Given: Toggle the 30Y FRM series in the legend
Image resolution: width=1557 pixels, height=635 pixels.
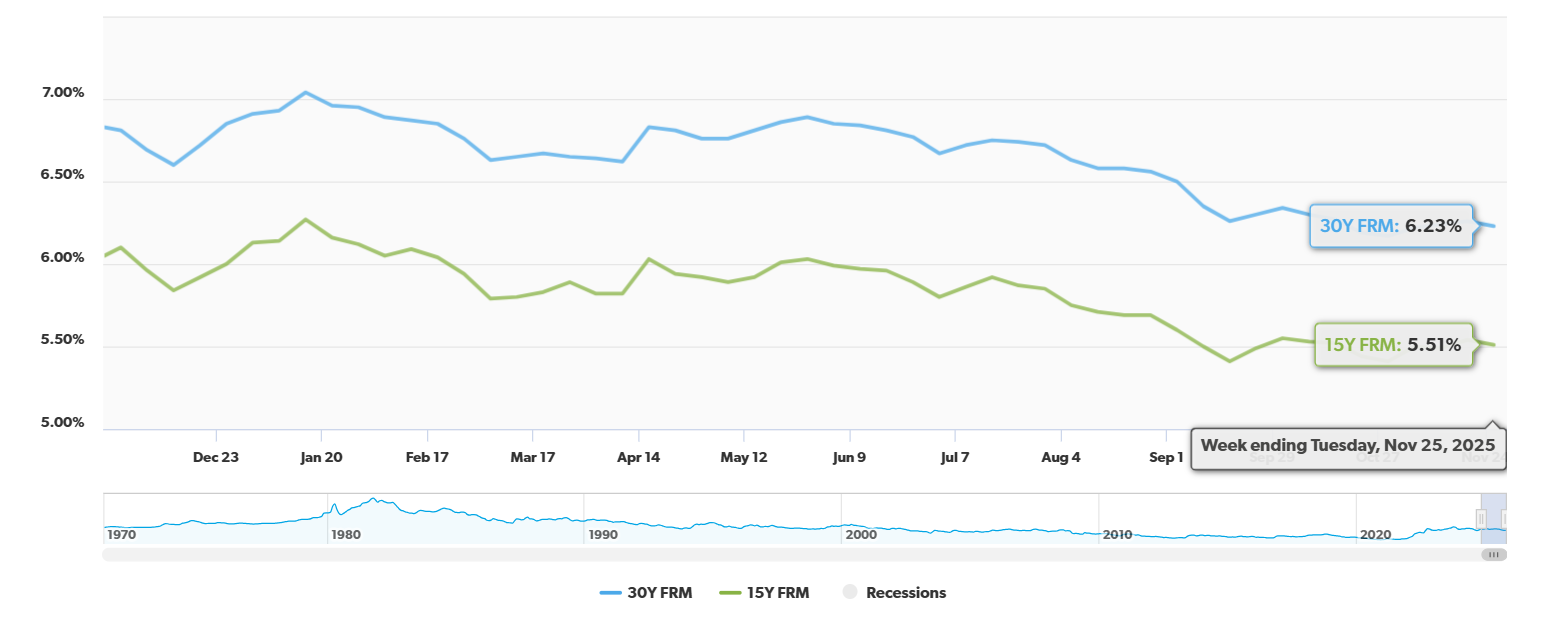Looking at the screenshot, I should click(x=662, y=592).
